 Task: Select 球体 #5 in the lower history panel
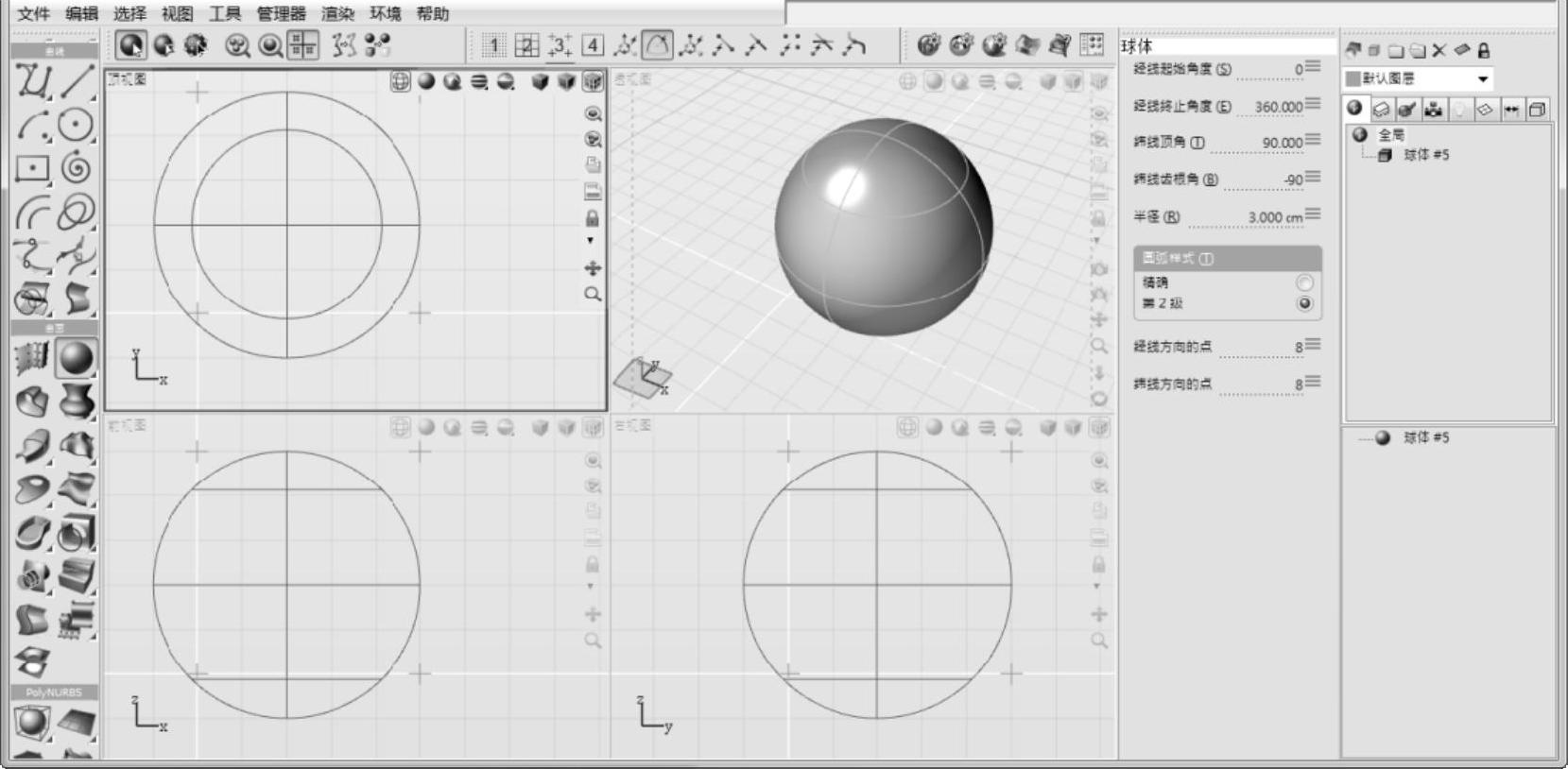[x=1425, y=437]
